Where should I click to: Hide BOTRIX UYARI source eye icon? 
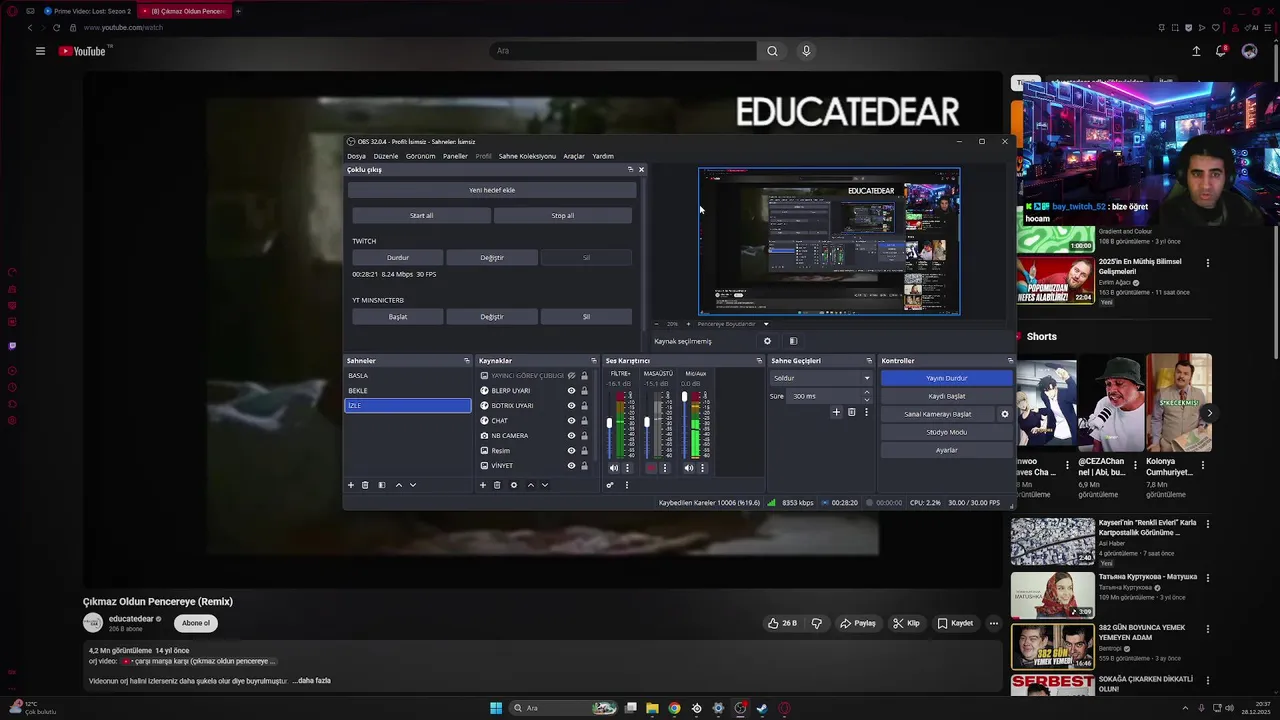click(x=571, y=406)
